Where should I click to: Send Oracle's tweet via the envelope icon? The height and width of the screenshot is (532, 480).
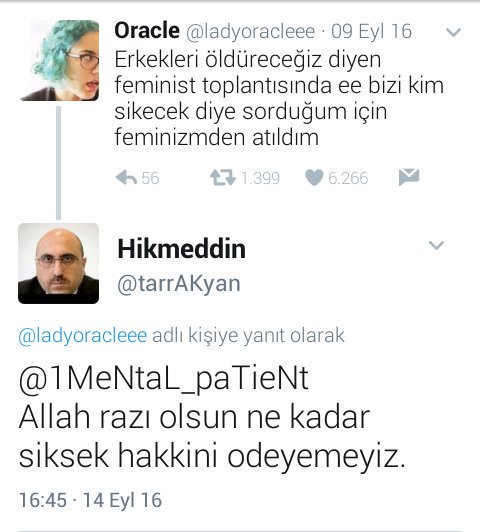[x=409, y=177]
